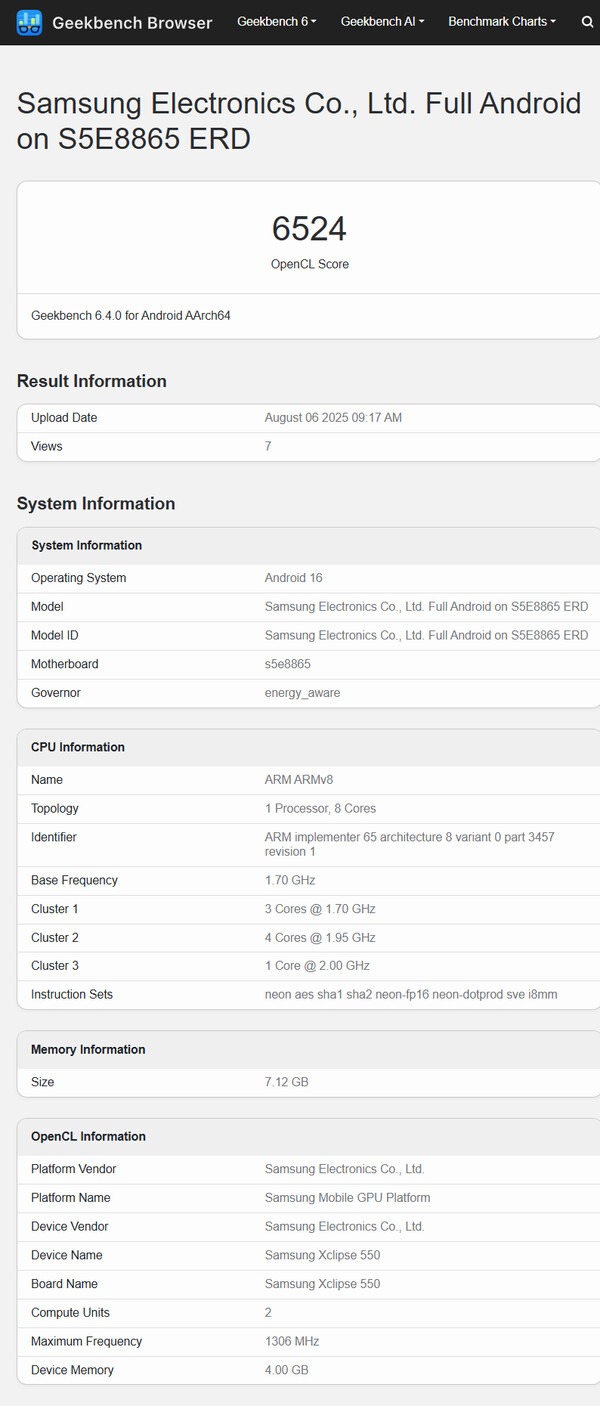This screenshot has width=600, height=1406.
Task: Select the energy_aware governor value
Action: point(302,693)
